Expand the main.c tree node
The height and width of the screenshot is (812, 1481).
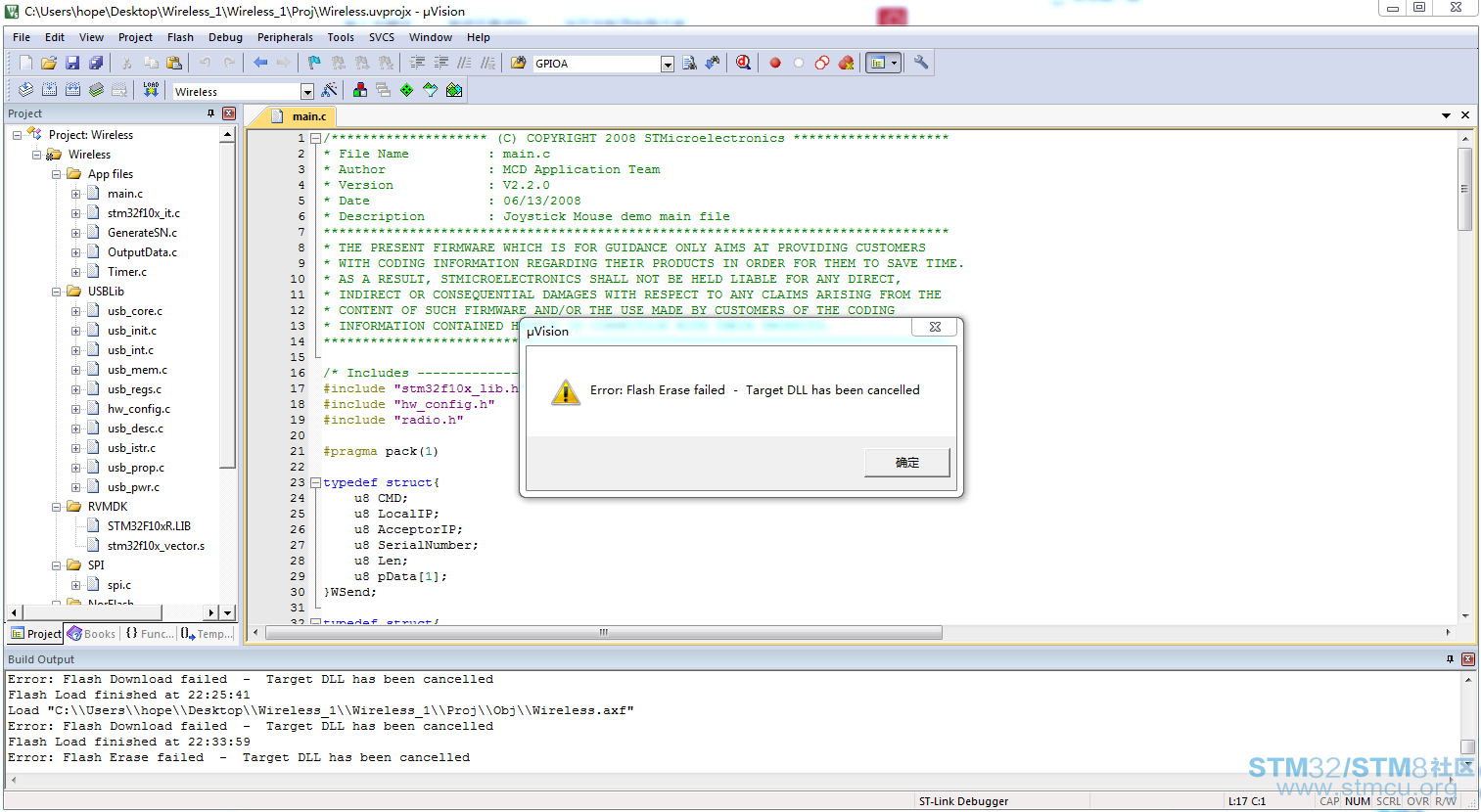[x=75, y=194]
